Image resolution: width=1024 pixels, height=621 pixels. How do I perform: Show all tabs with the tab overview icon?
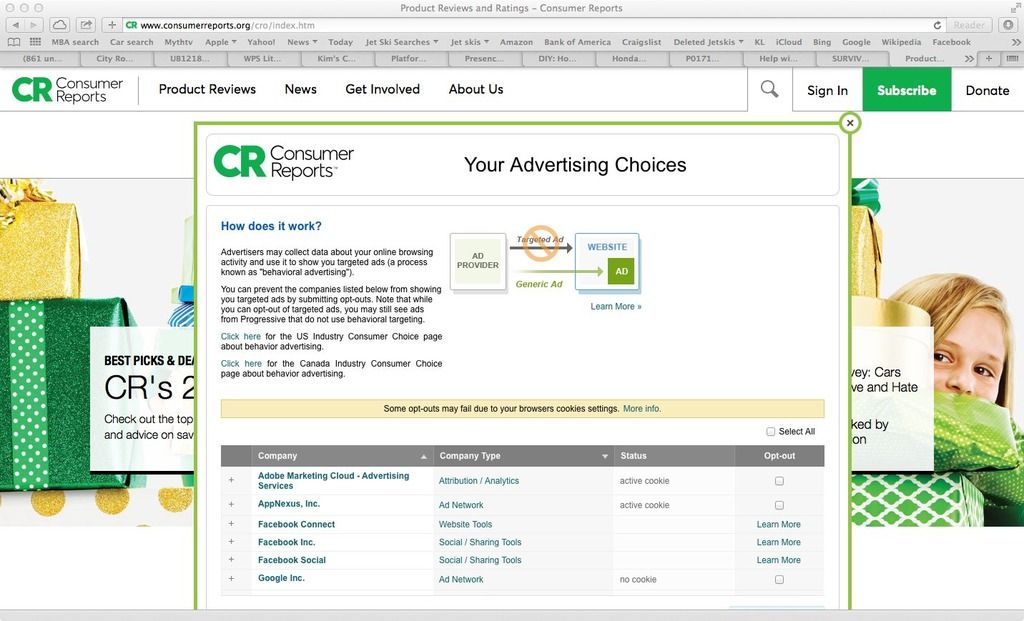(1012, 58)
